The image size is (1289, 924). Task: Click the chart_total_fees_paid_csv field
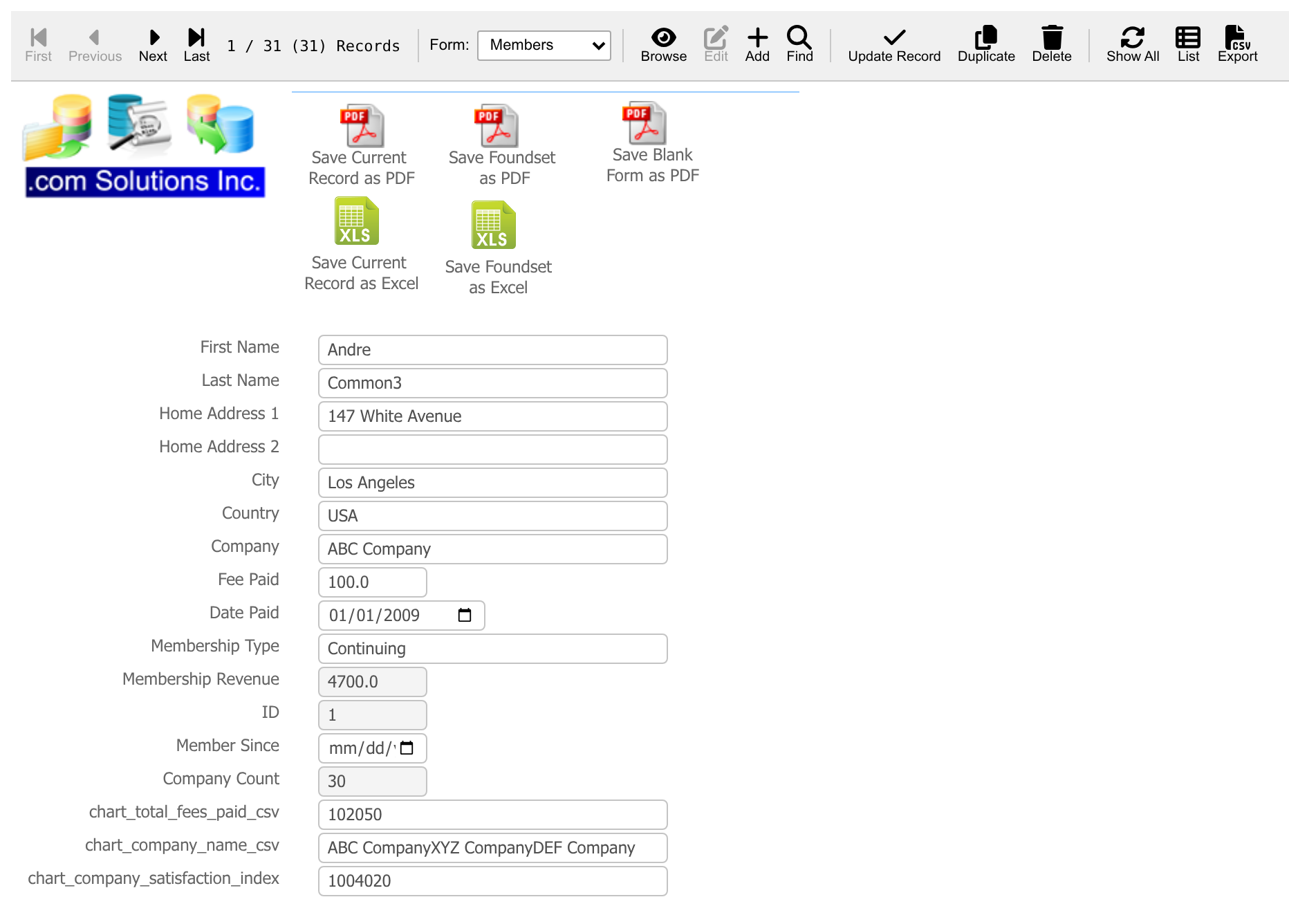pyautogui.click(x=492, y=815)
